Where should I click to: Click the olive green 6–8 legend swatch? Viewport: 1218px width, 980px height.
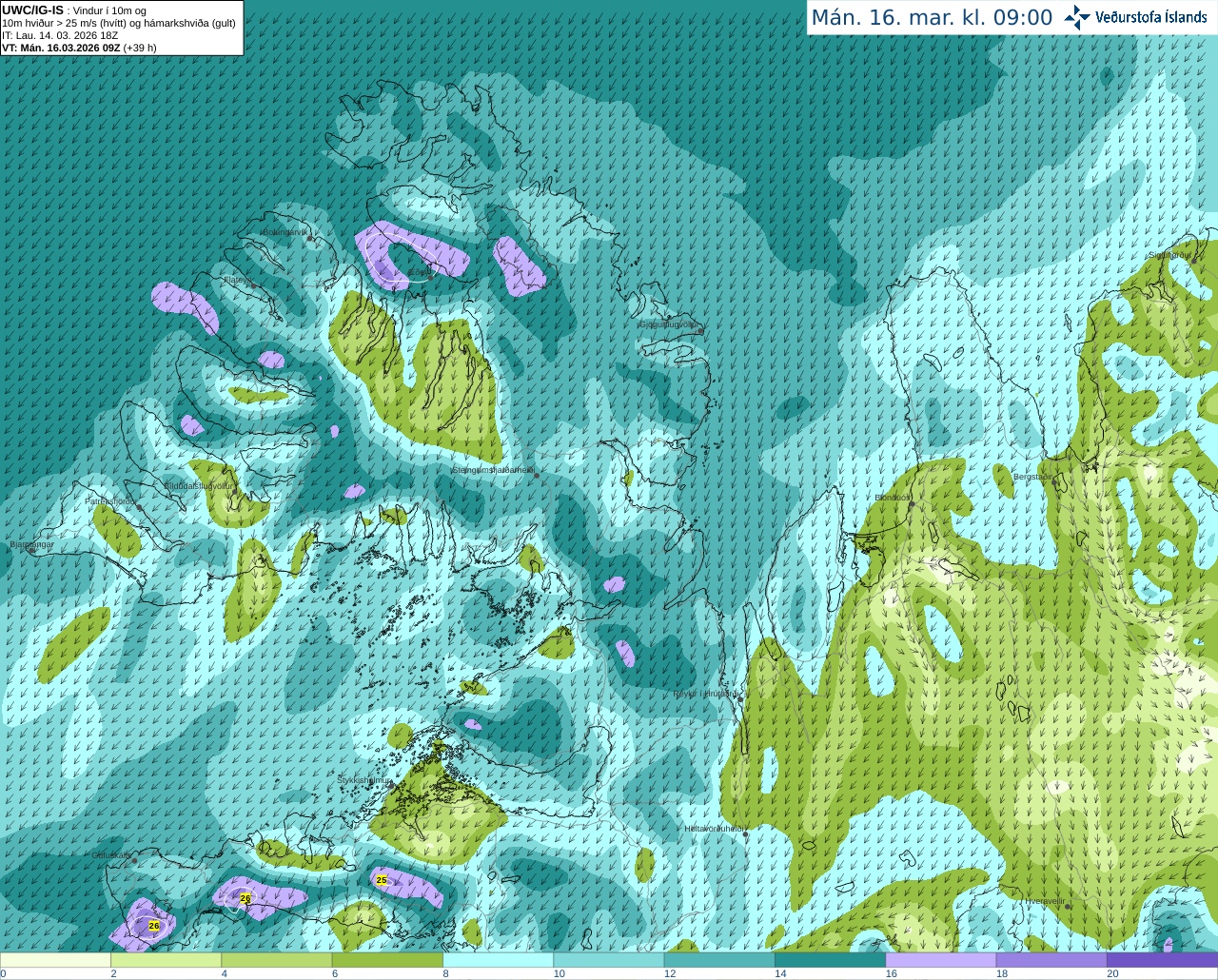coord(387,960)
